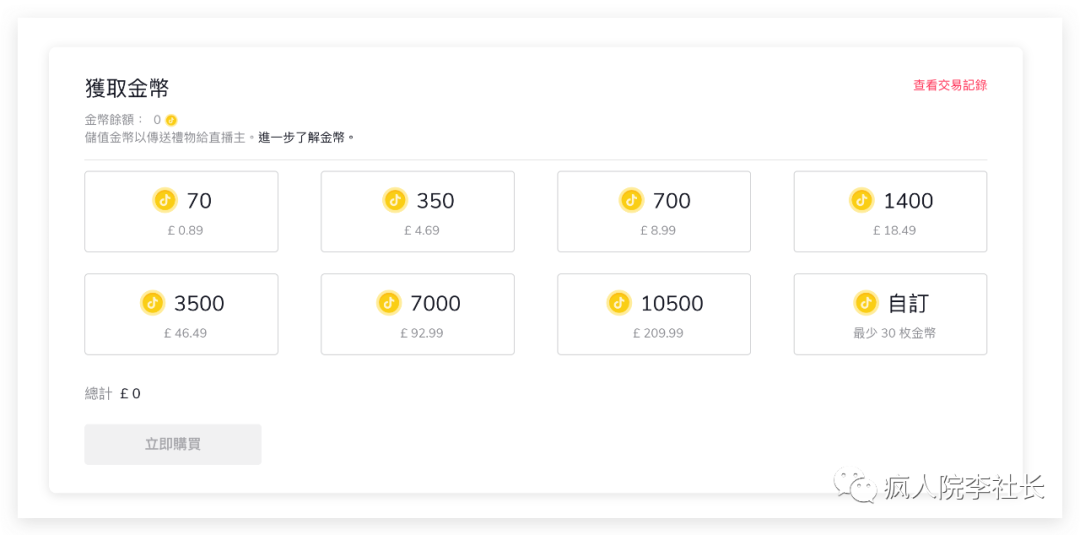The width and height of the screenshot is (1080, 535).
Task: Click the coin icon beside 700
Action: coord(631,200)
